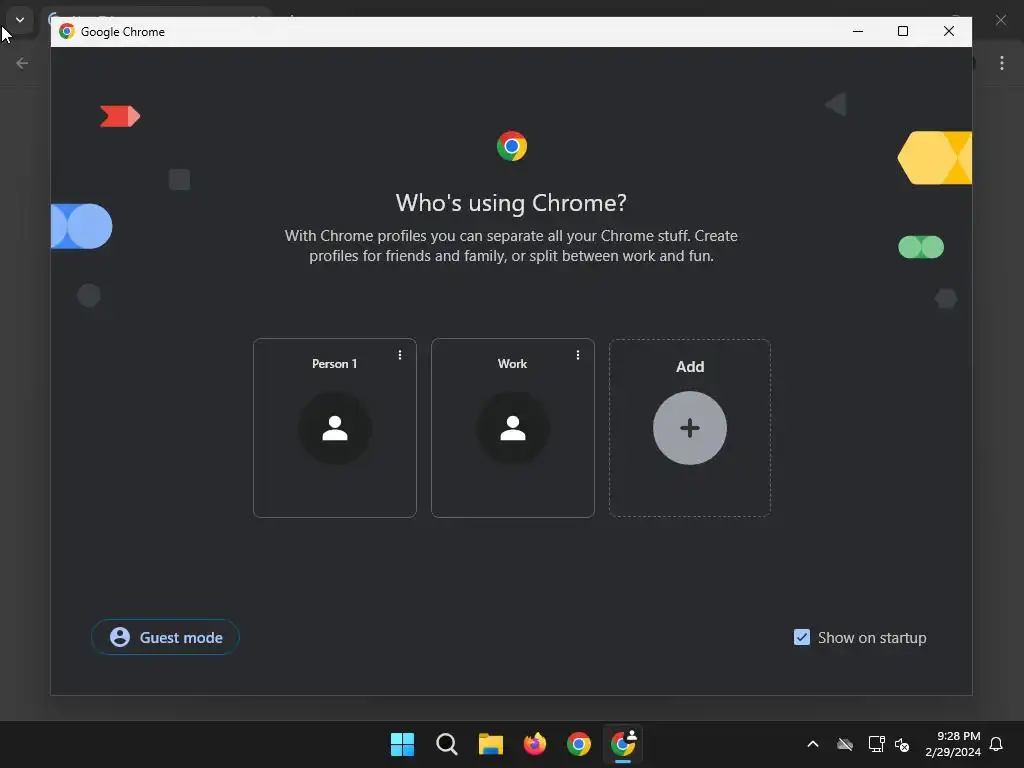The height and width of the screenshot is (768, 1024).
Task: Close the profile picker window
Action: 949,31
